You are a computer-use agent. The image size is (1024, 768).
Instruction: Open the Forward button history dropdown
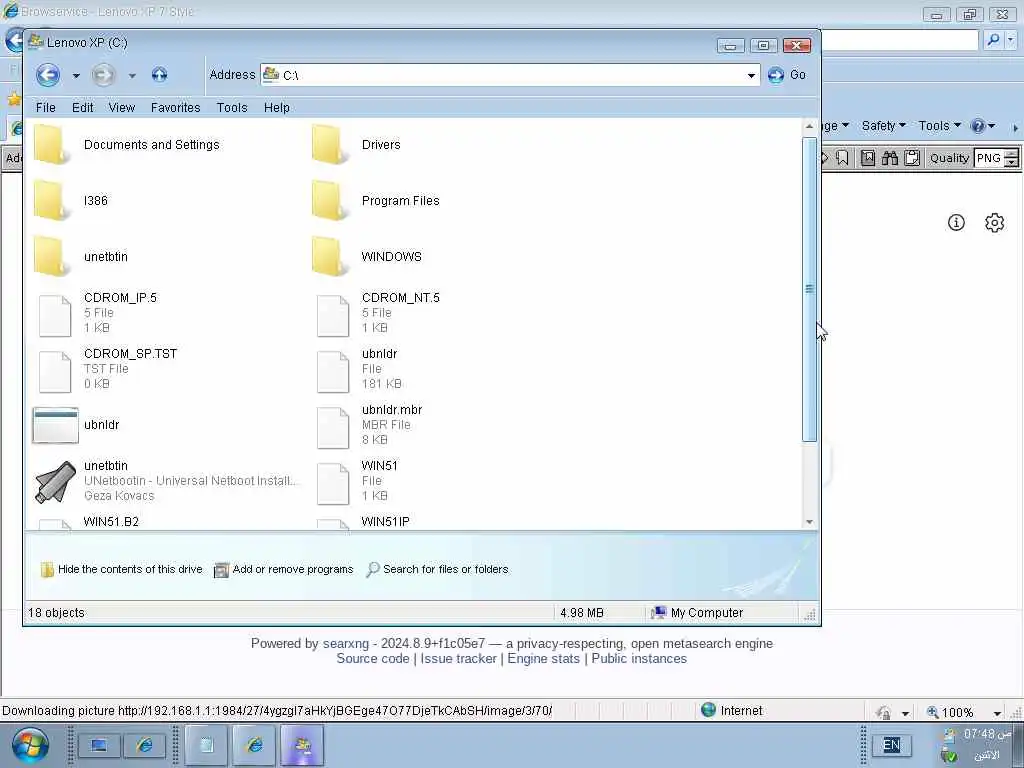tap(132, 76)
